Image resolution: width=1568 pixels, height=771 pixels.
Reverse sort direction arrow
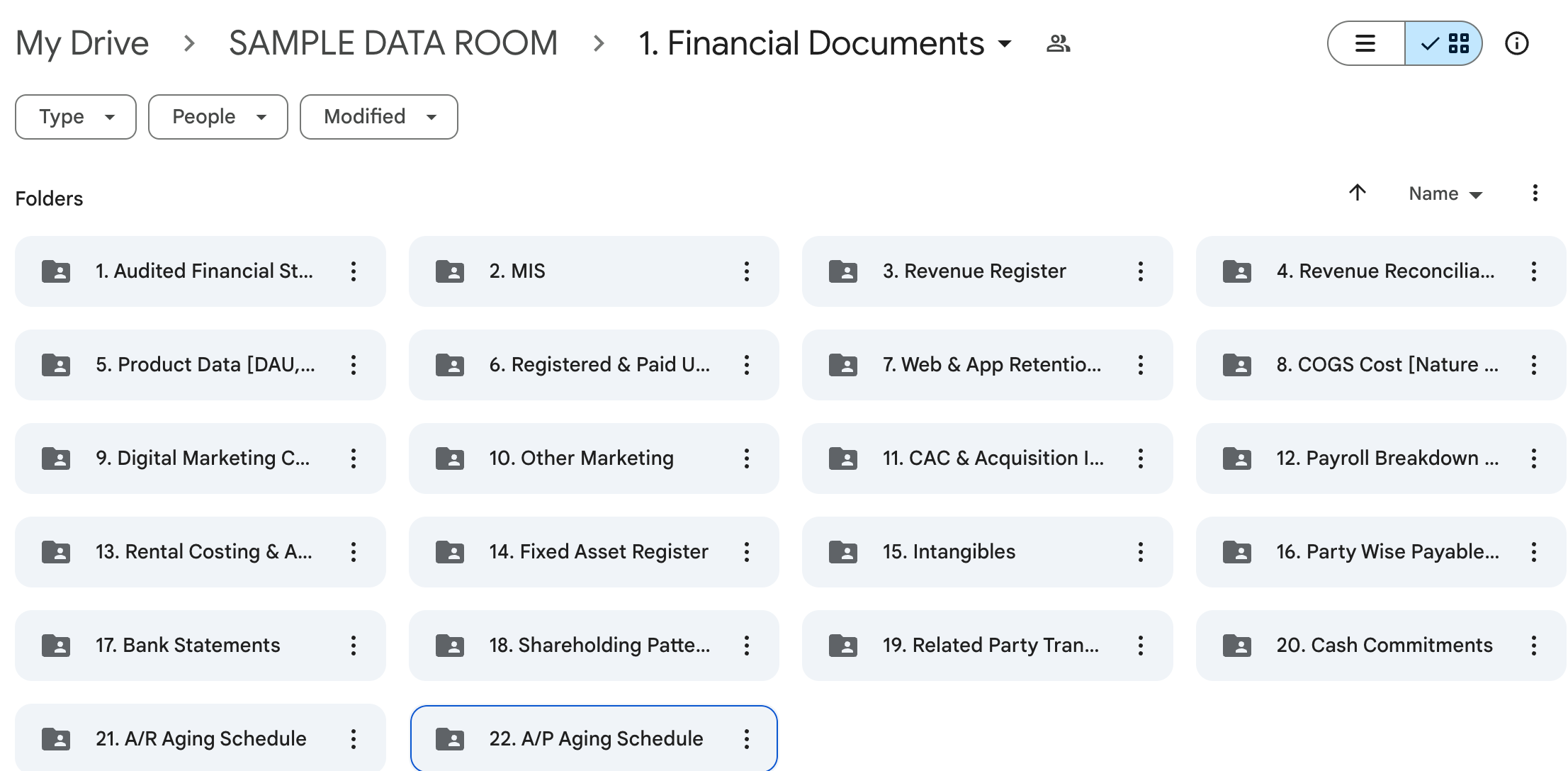1357,193
